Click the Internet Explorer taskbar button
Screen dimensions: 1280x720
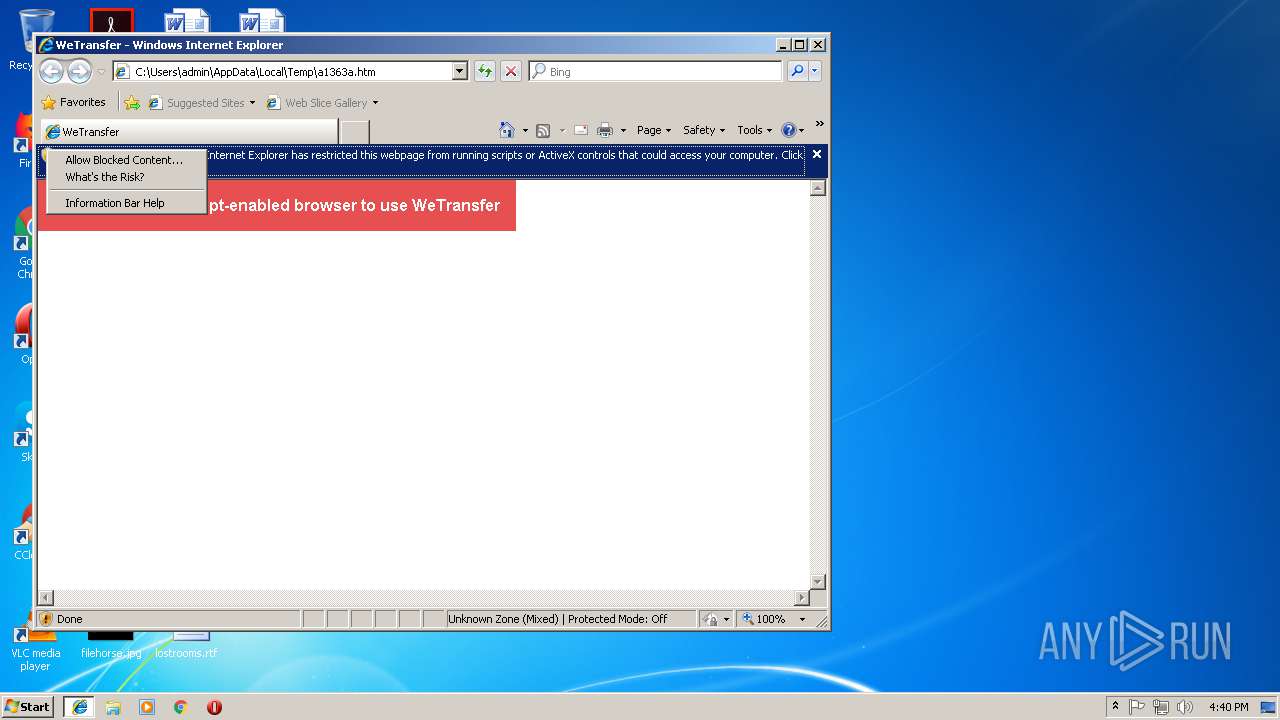coord(79,707)
